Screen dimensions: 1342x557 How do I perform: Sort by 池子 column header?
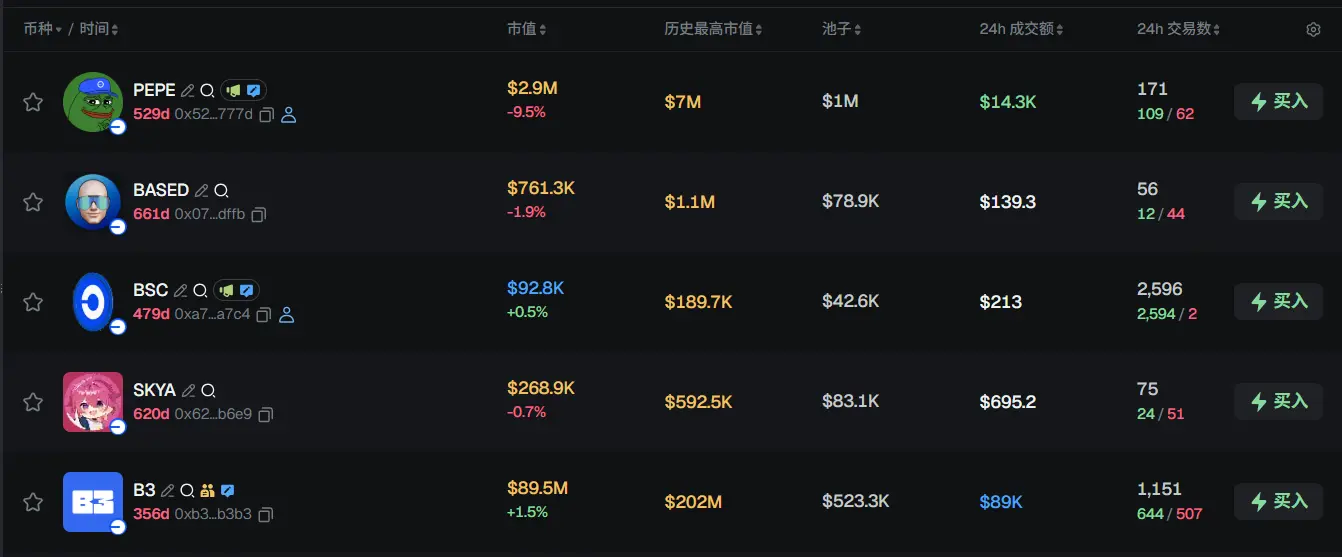pos(841,30)
